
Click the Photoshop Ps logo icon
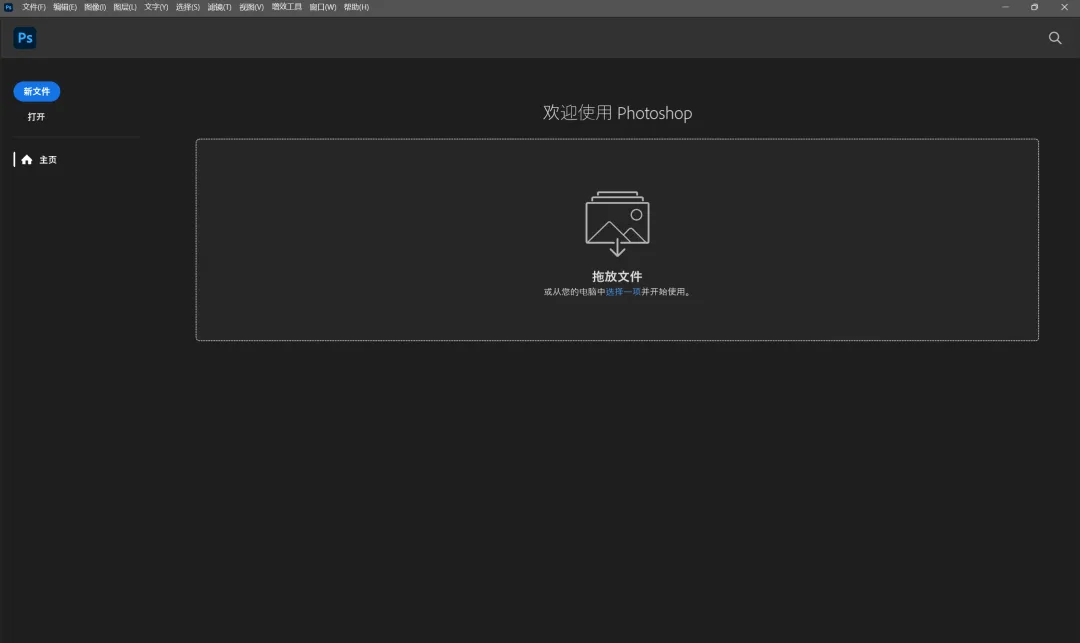pyautogui.click(x=25, y=38)
